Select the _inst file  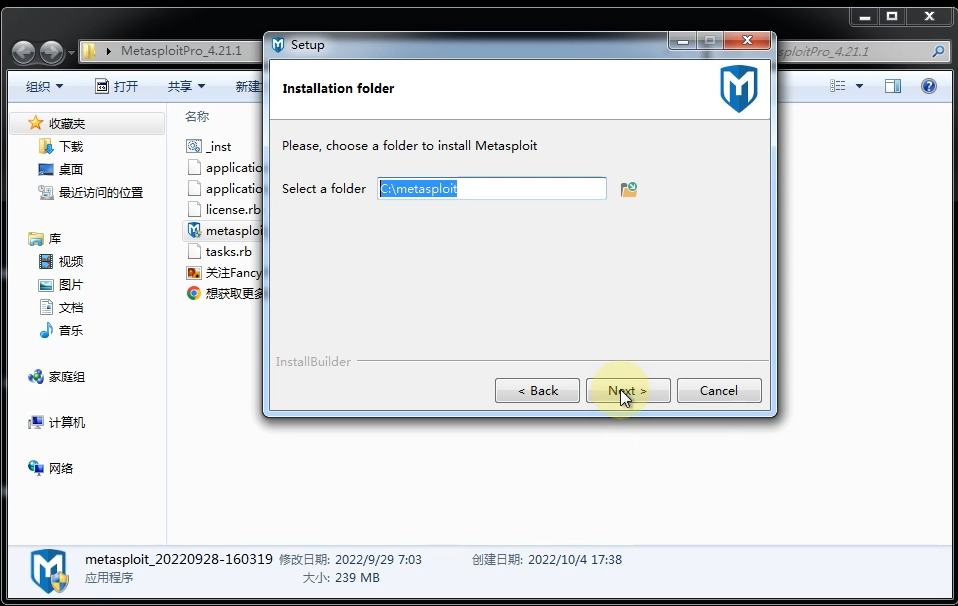point(209,147)
